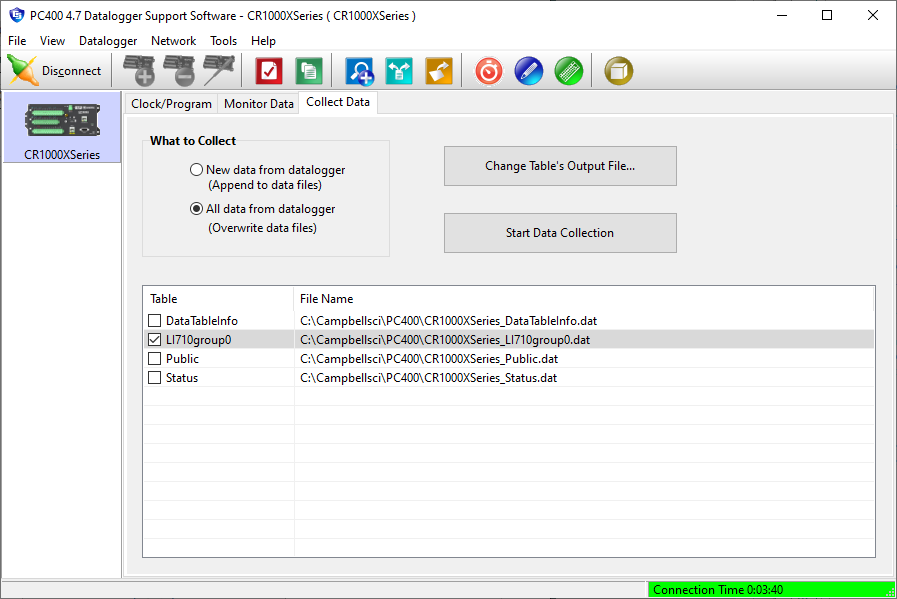
Task: Uncheck the LI710group0 table checkbox
Action: pyautogui.click(x=154, y=340)
